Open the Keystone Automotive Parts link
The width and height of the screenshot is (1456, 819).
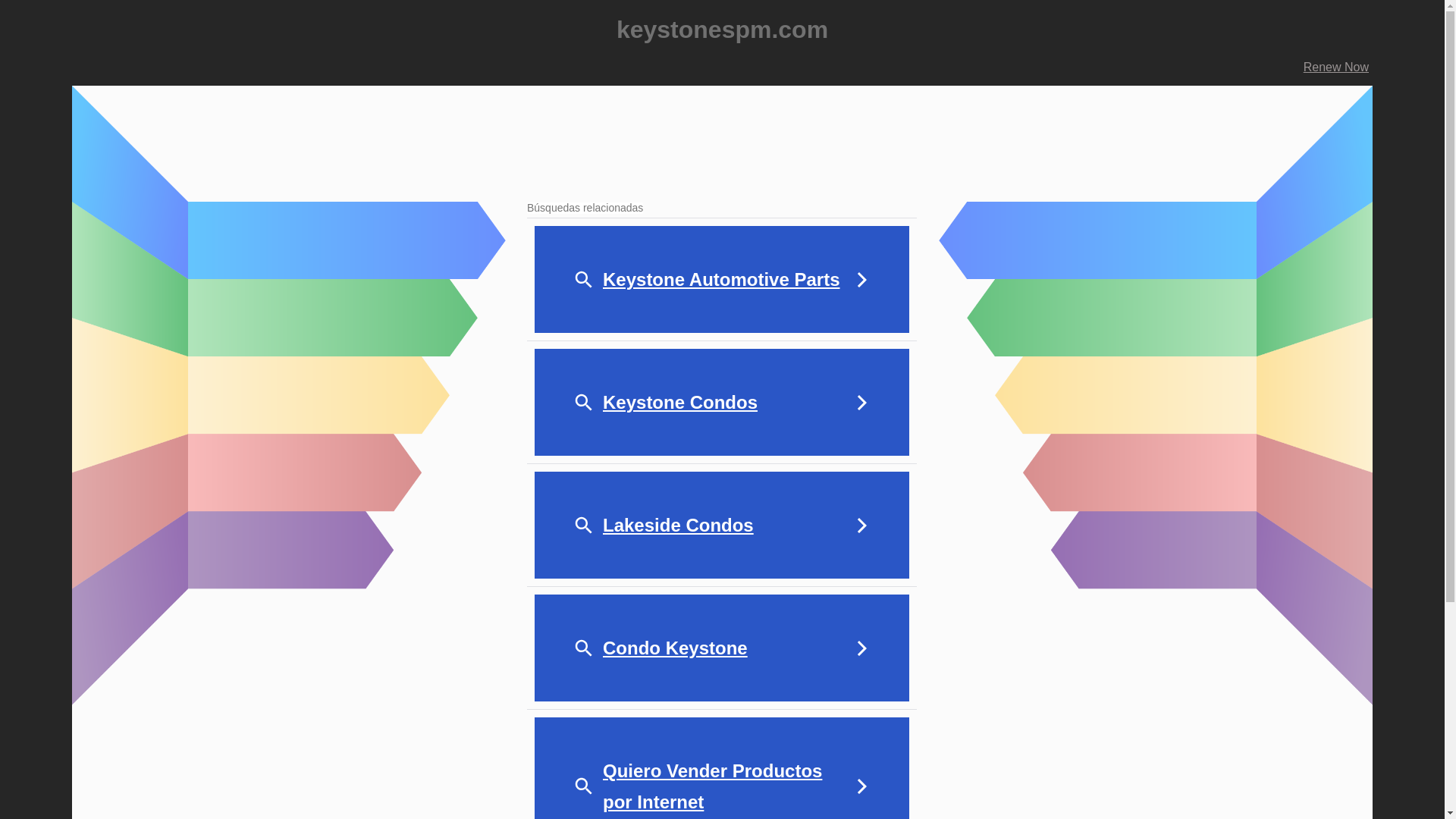[x=721, y=280]
